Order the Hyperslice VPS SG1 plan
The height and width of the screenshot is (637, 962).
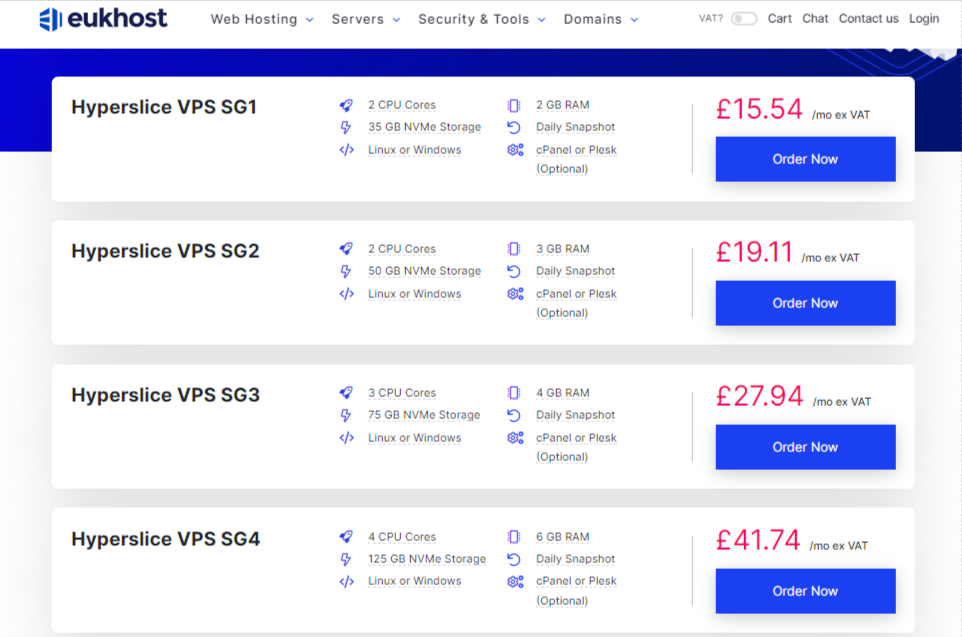[x=805, y=159]
